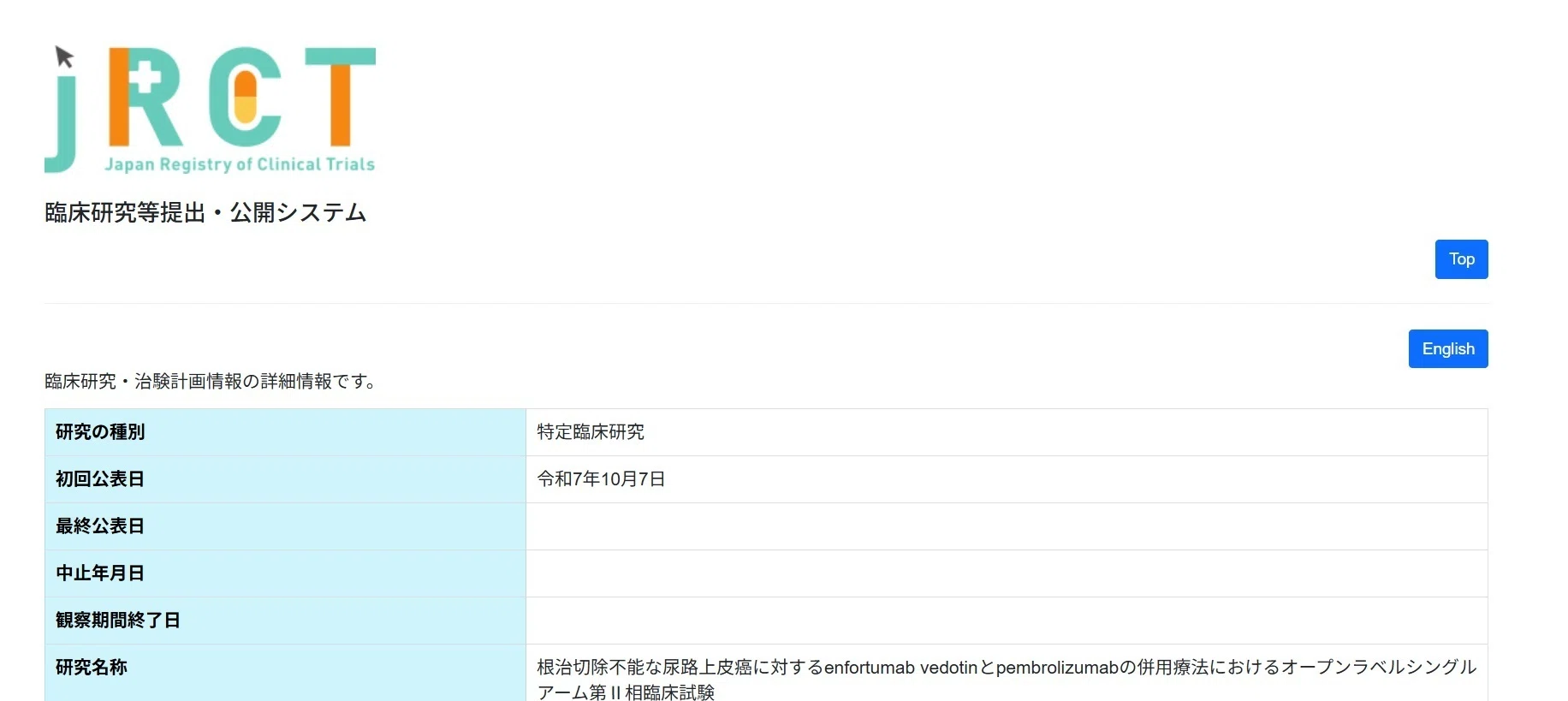This screenshot has width=1568, height=701.
Task: Click description text 臨床研究・治験計画情報の詳細情報です。
Action: (x=212, y=382)
